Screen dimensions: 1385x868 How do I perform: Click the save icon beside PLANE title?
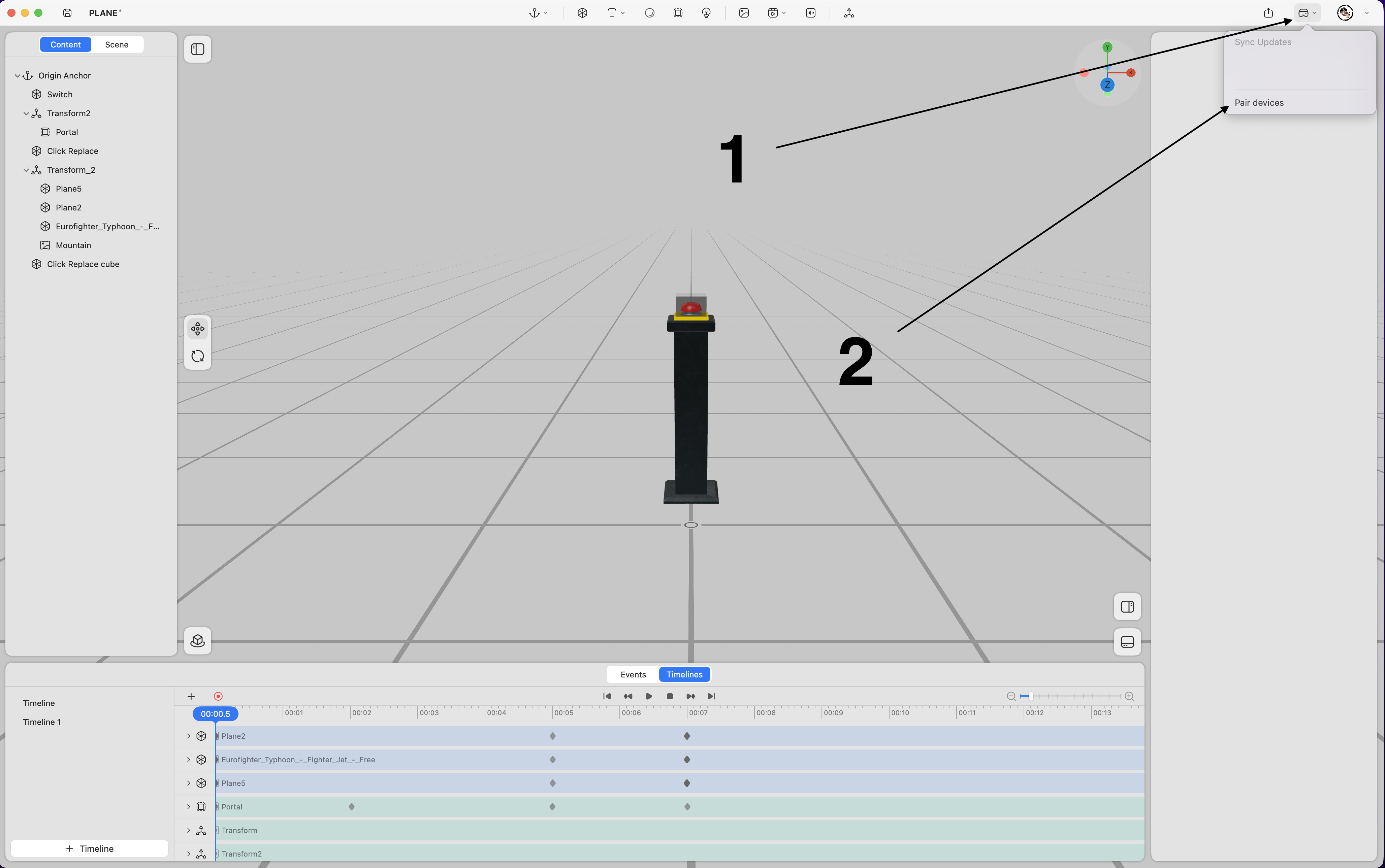coord(67,13)
